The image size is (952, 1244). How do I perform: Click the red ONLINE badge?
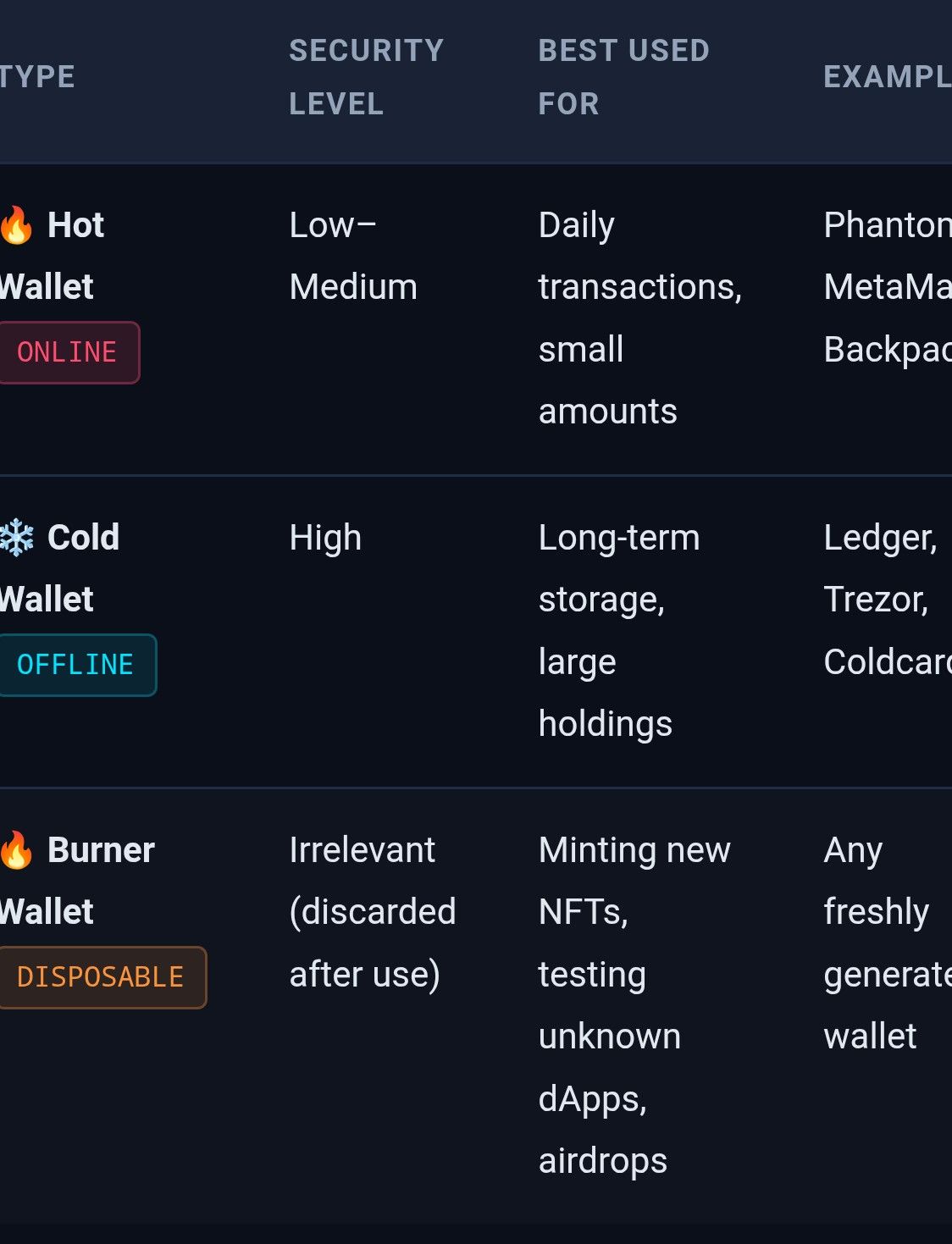(69, 352)
